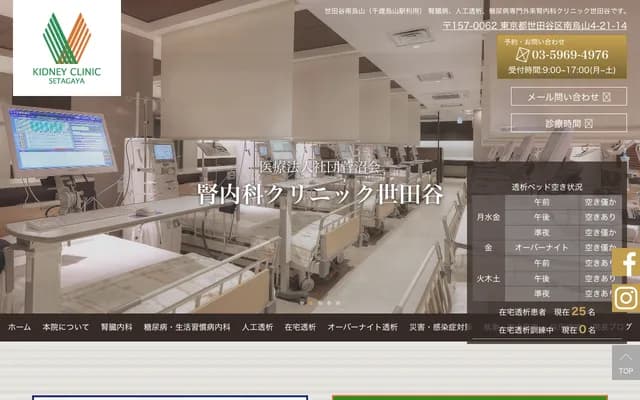This screenshot has width=640, height=400.
Task: Open 本院について menu item
Action: coord(66,327)
